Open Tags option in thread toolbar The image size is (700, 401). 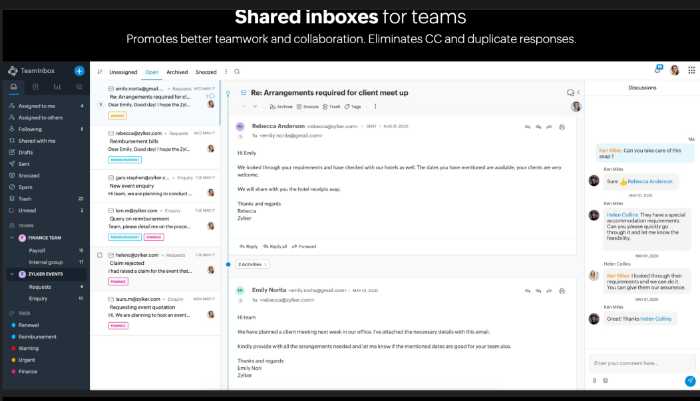[353, 107]
